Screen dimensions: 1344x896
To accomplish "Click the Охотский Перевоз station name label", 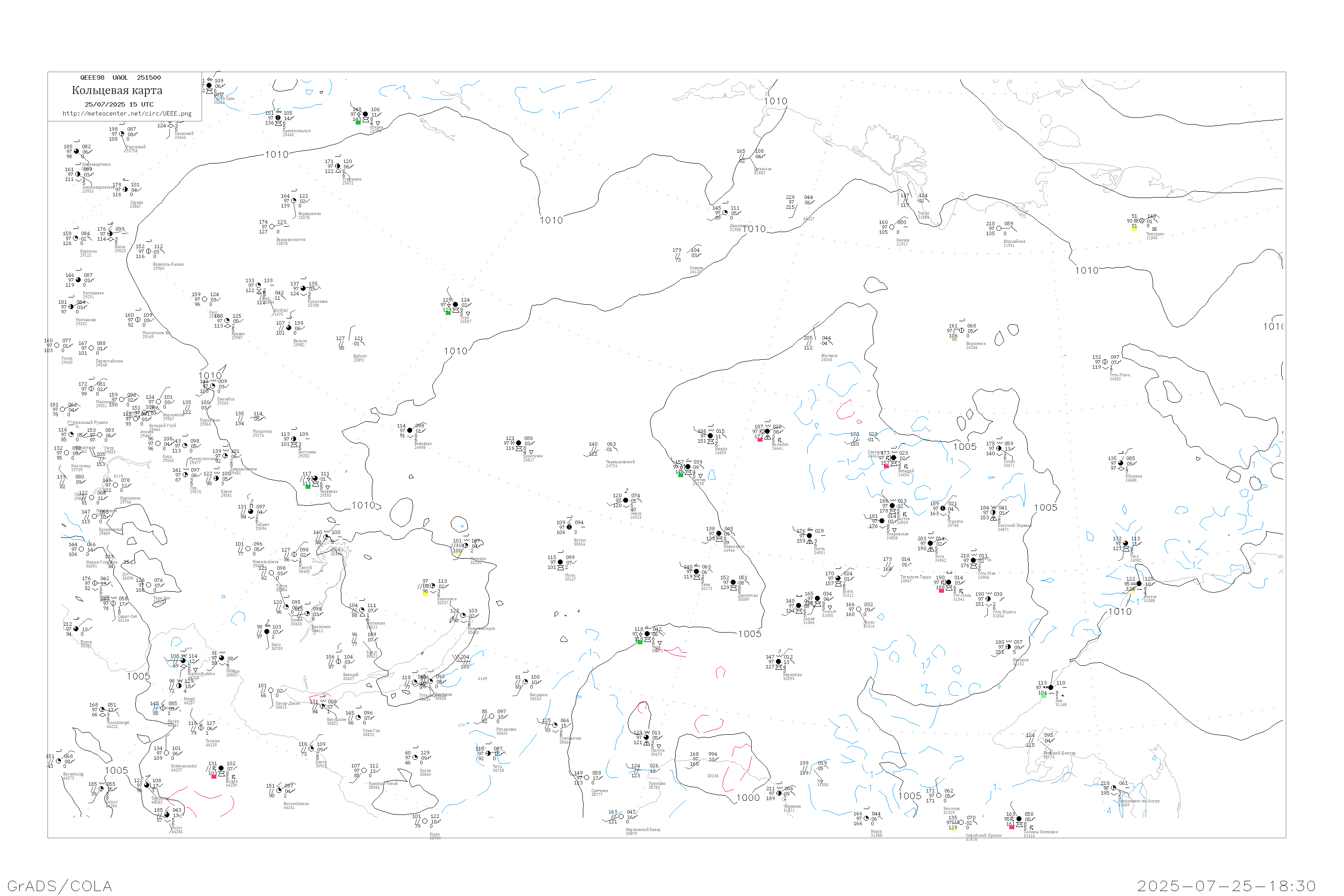I will pos(1015,525).
